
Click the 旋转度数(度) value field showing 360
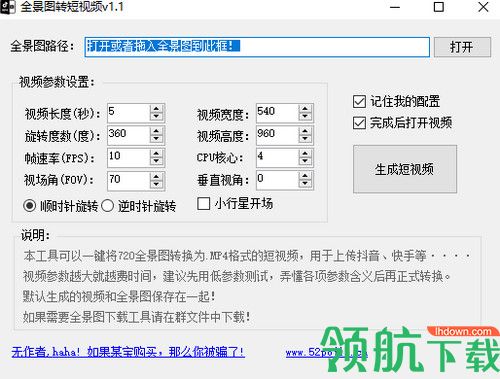pos(128,135)
